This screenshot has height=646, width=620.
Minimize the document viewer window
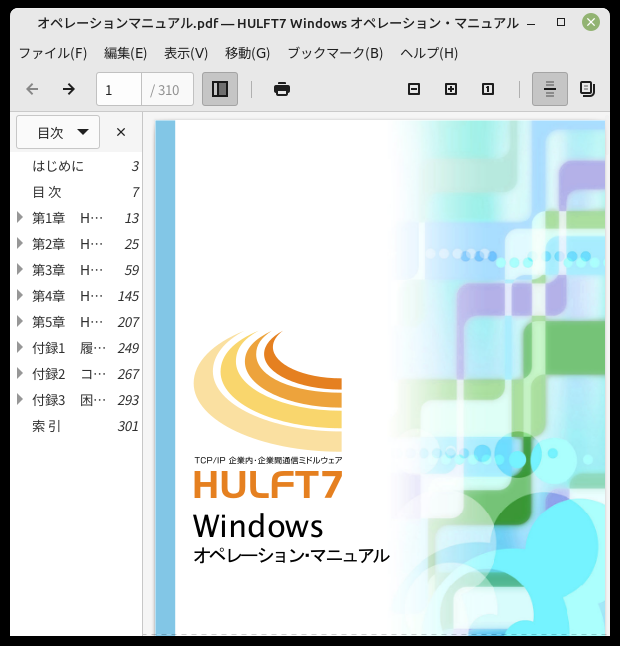531,23
